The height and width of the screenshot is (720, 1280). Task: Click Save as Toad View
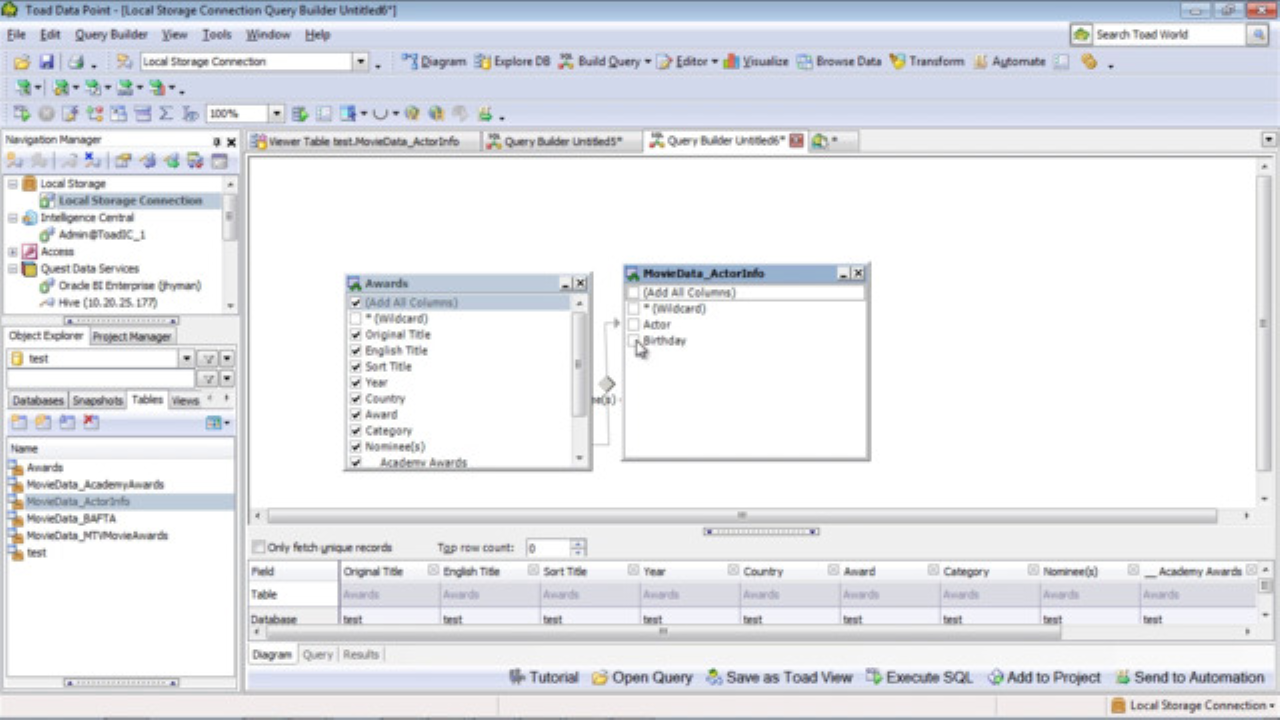tap(779, 677)
